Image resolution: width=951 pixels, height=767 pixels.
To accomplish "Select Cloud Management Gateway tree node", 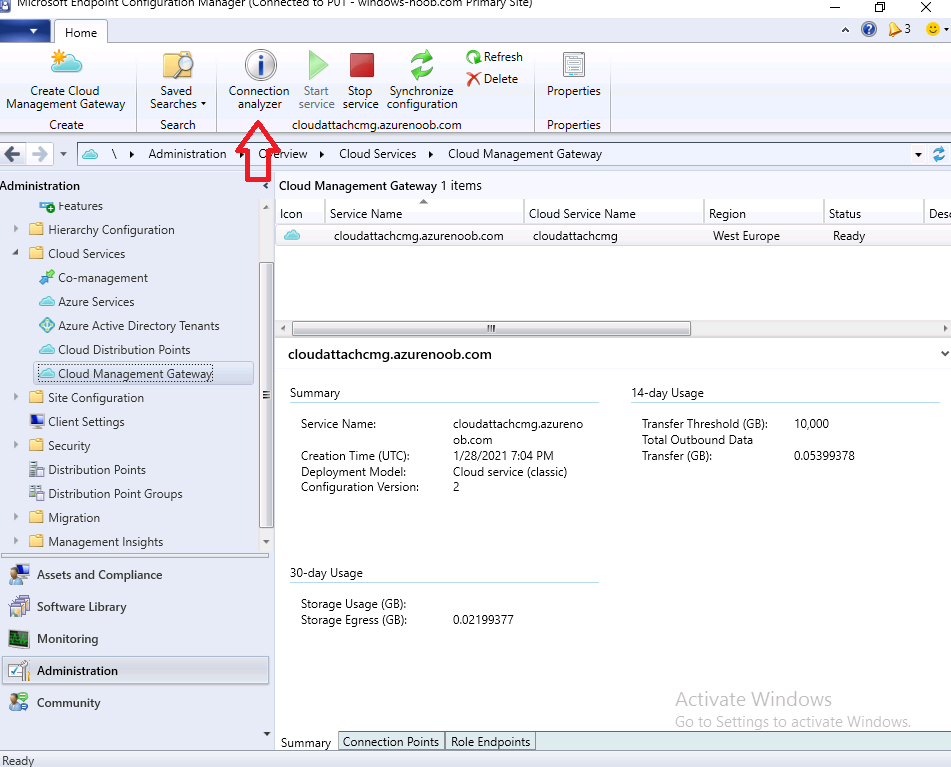I will pos(143,373).
